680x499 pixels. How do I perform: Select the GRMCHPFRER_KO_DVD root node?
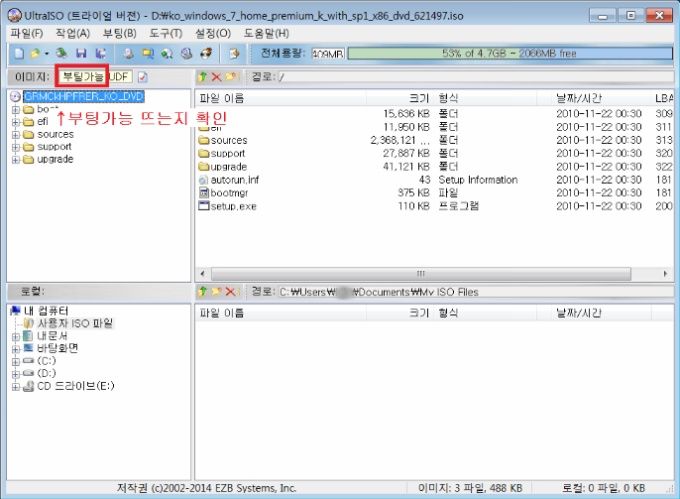84,96
